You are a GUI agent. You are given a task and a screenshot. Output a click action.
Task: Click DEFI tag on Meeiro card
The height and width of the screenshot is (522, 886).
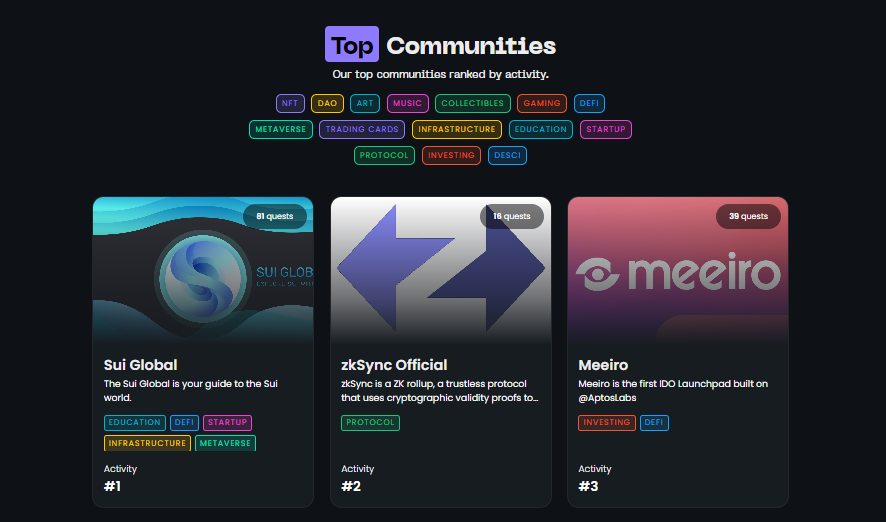point(654,423)
